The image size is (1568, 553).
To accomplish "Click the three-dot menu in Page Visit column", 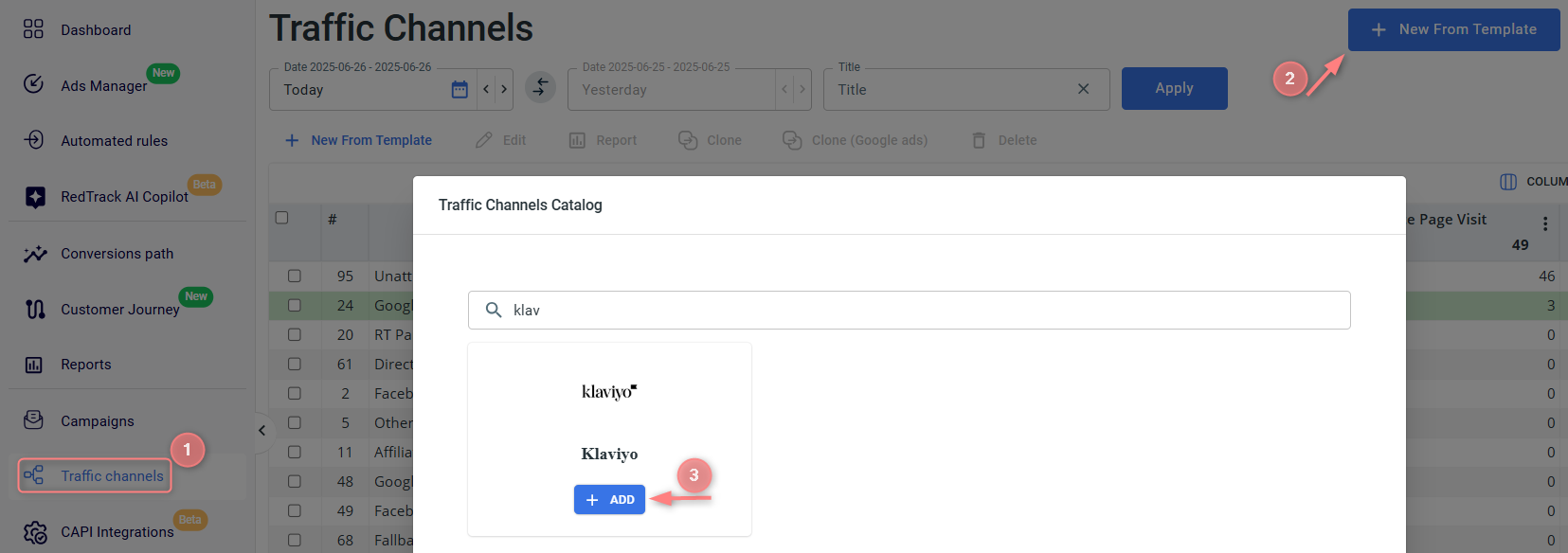I will pos(1544,223).
